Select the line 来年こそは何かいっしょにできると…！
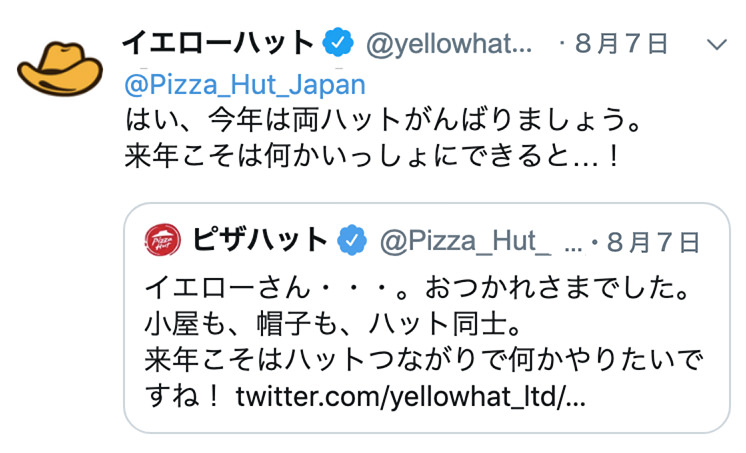 coord(373,156)
